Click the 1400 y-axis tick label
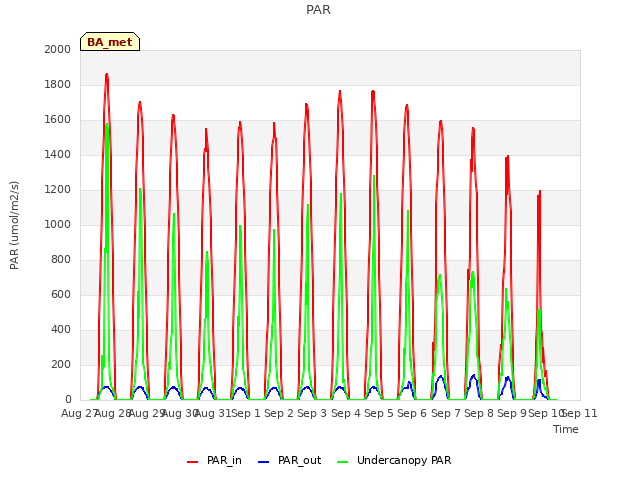This screenshot has width=640, height=480. (58, 154)
